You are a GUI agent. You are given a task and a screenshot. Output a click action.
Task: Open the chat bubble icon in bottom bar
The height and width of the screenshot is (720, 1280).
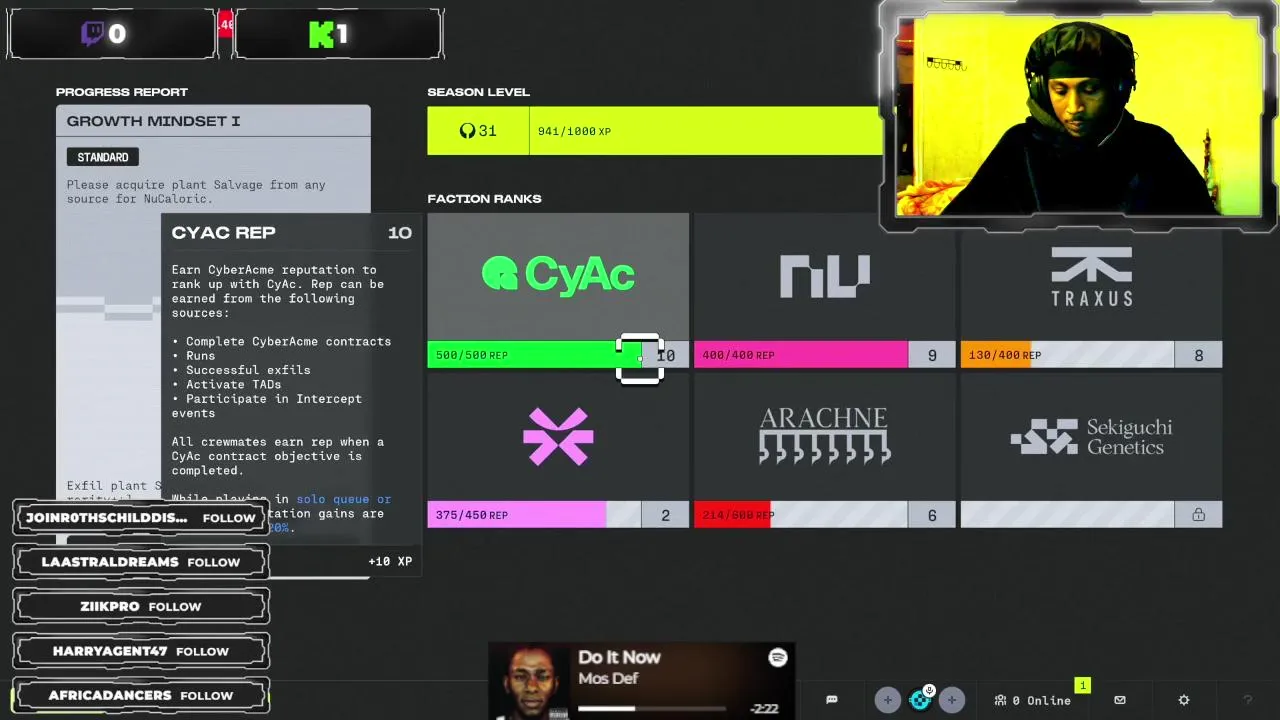tap(831, 700)
